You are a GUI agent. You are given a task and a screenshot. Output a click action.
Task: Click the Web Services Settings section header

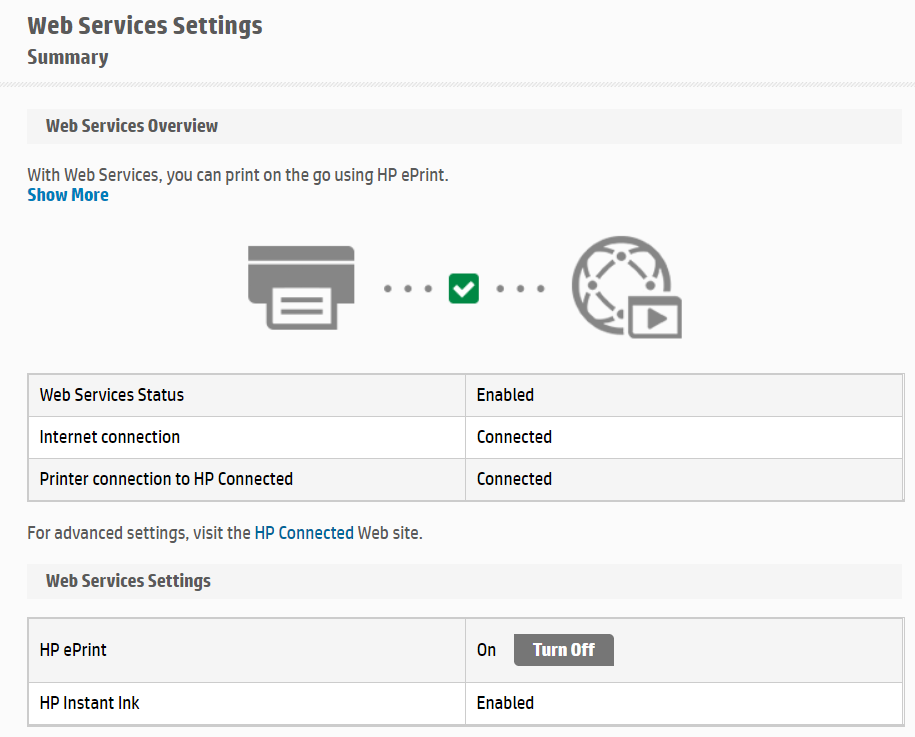click(x=128, y=581)
